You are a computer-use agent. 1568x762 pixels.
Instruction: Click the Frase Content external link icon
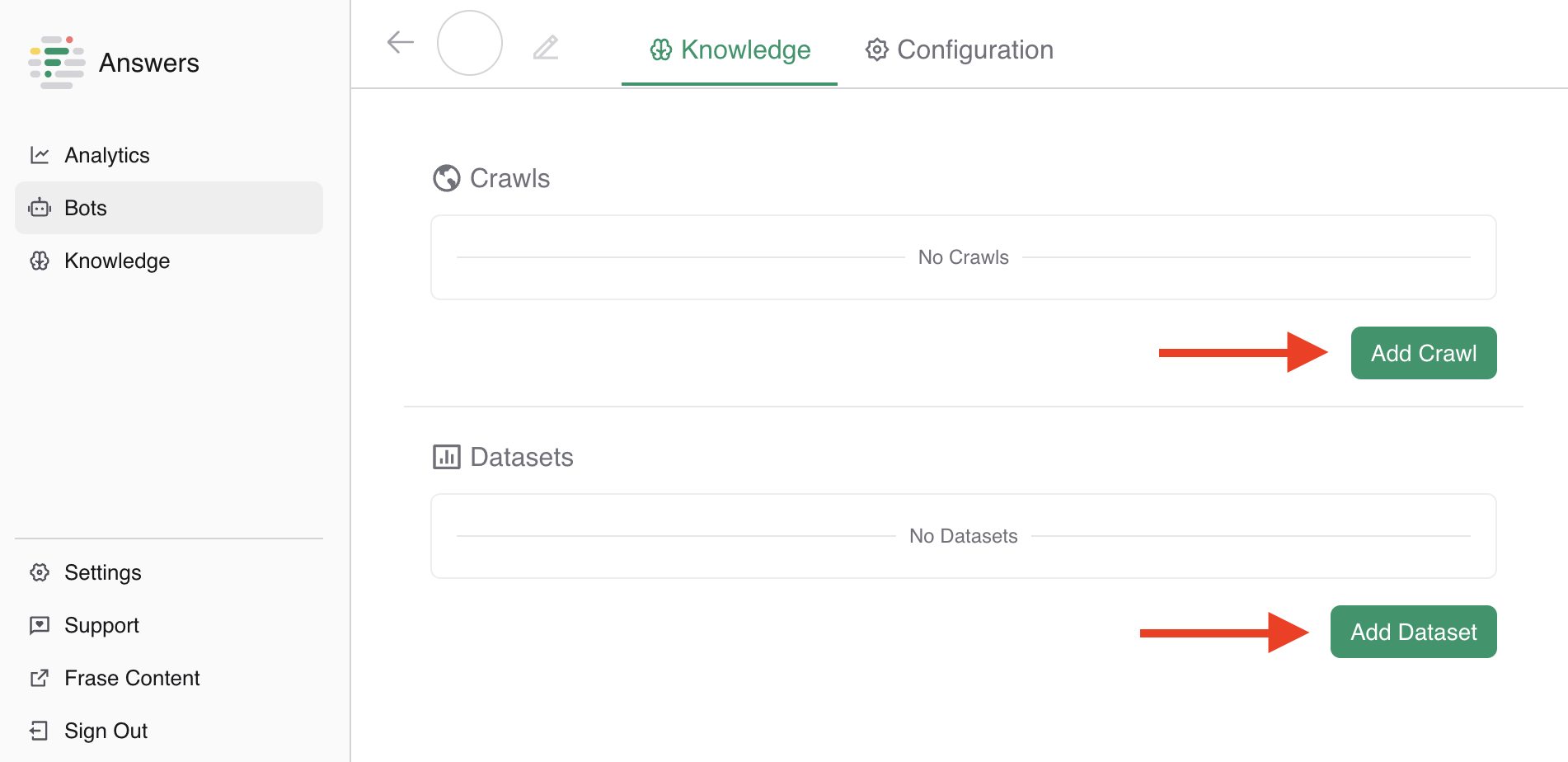pyautogui.click(x=40, y=678)
